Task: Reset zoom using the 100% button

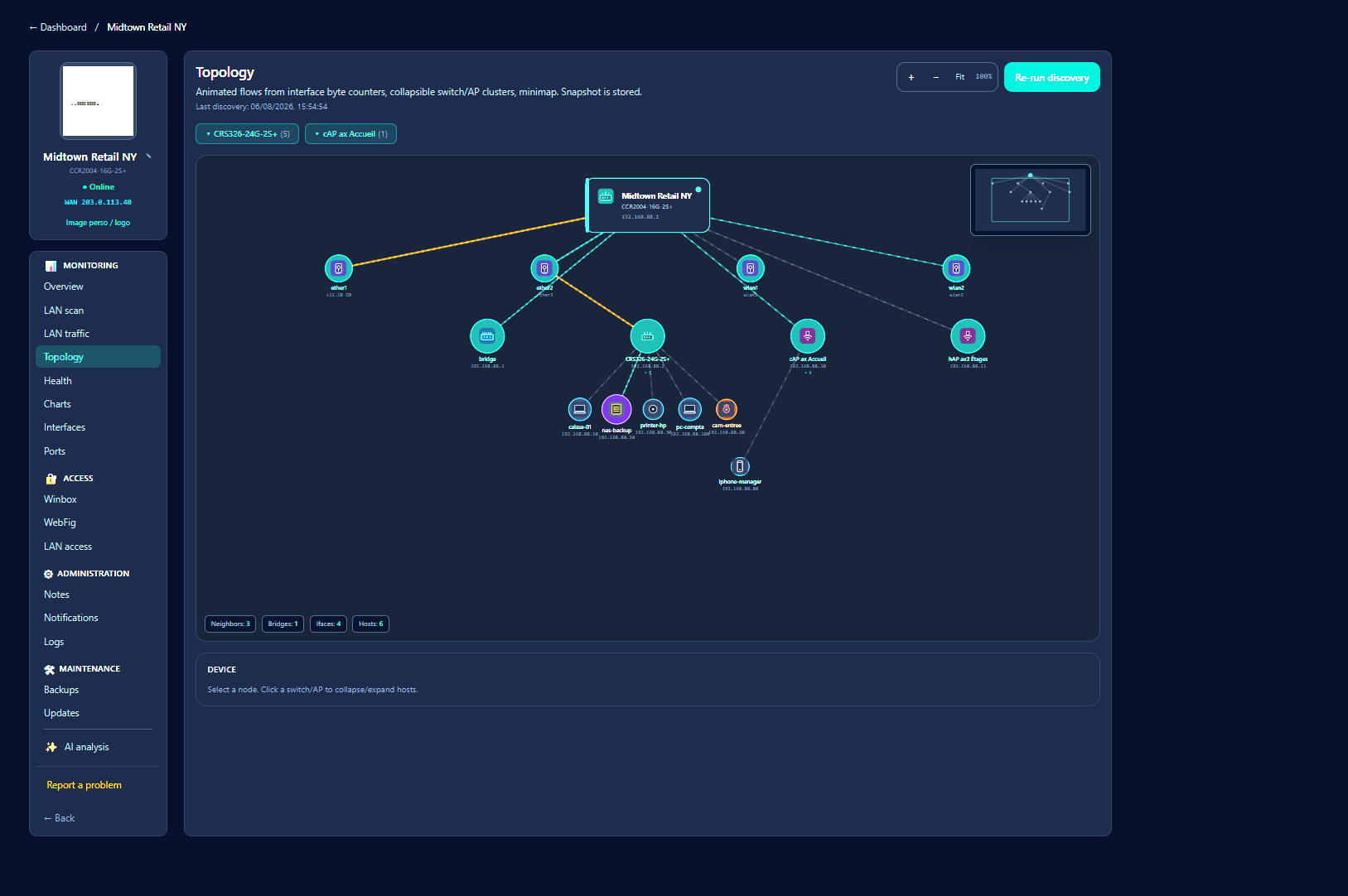Action: pos(983,77)
